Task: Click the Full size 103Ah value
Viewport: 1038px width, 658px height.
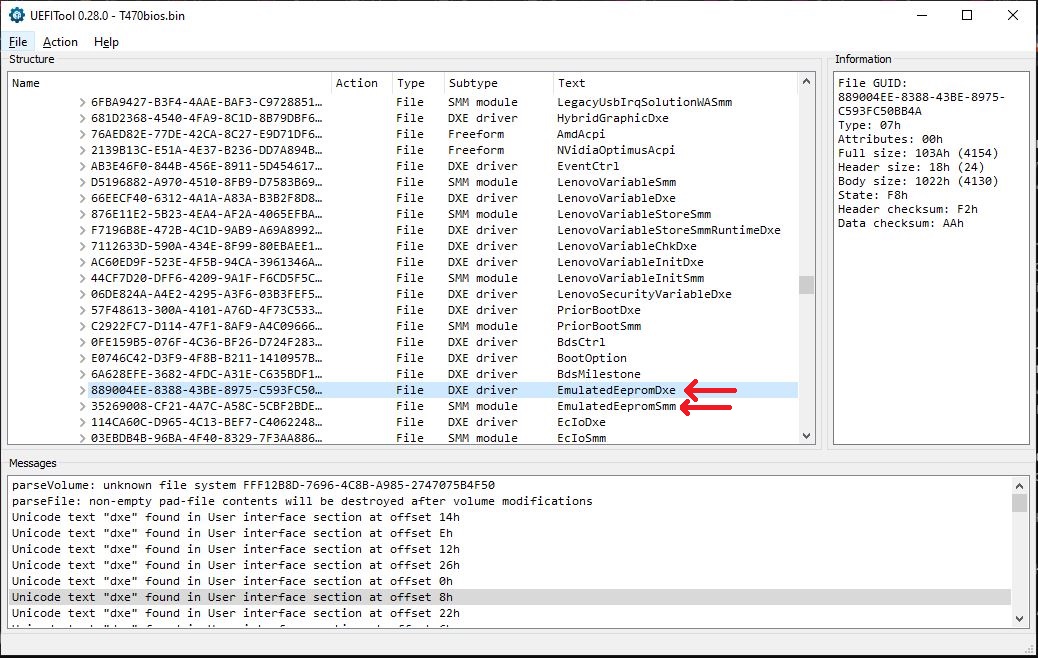Action: coord(918,153)
